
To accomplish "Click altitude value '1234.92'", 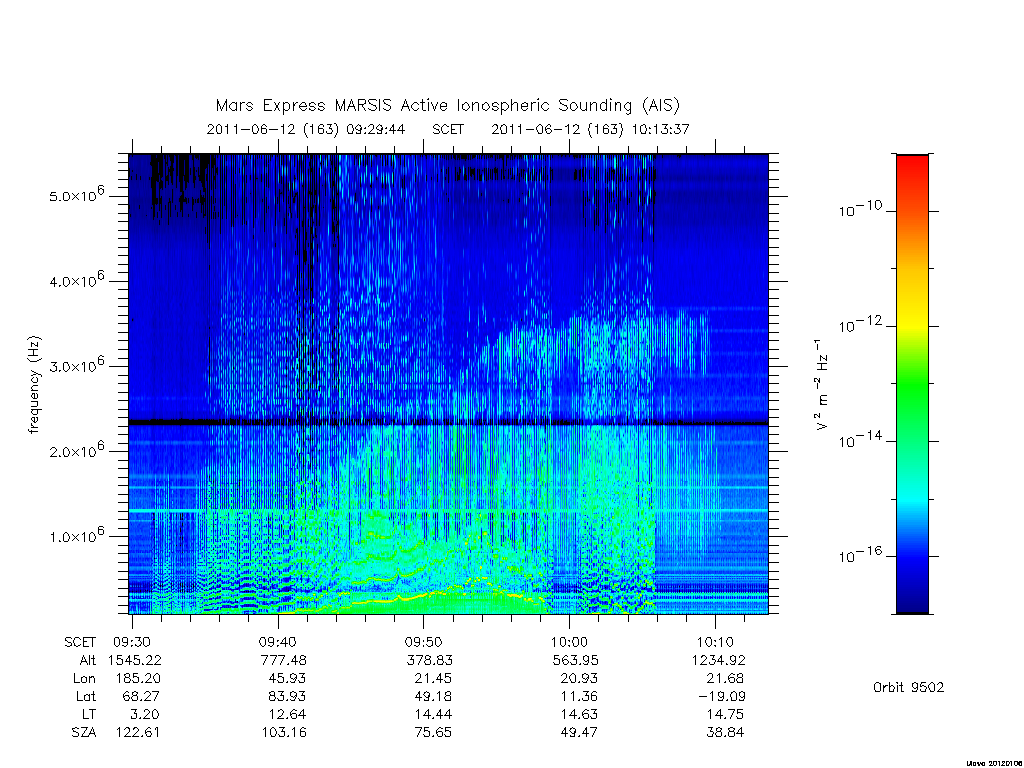I will click(718, 660).
